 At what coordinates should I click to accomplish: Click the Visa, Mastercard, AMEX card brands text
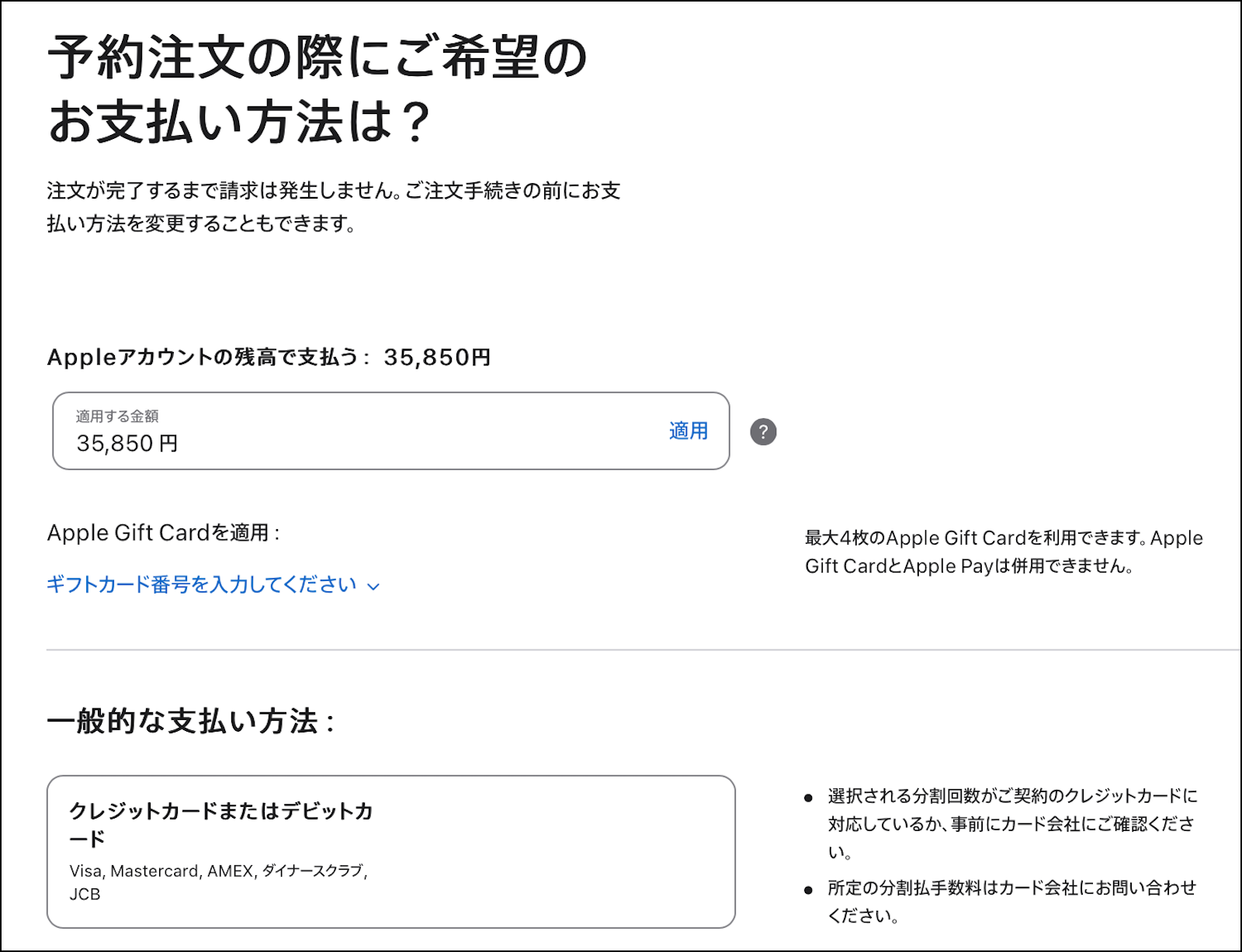[x=219, y=882]
